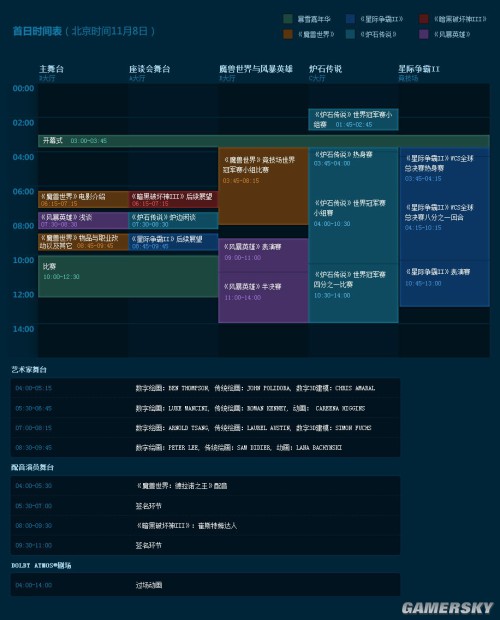Select the 座谈会舞台 column header
This screenshot has width=500, height=620.
click(x=149, y=69)
